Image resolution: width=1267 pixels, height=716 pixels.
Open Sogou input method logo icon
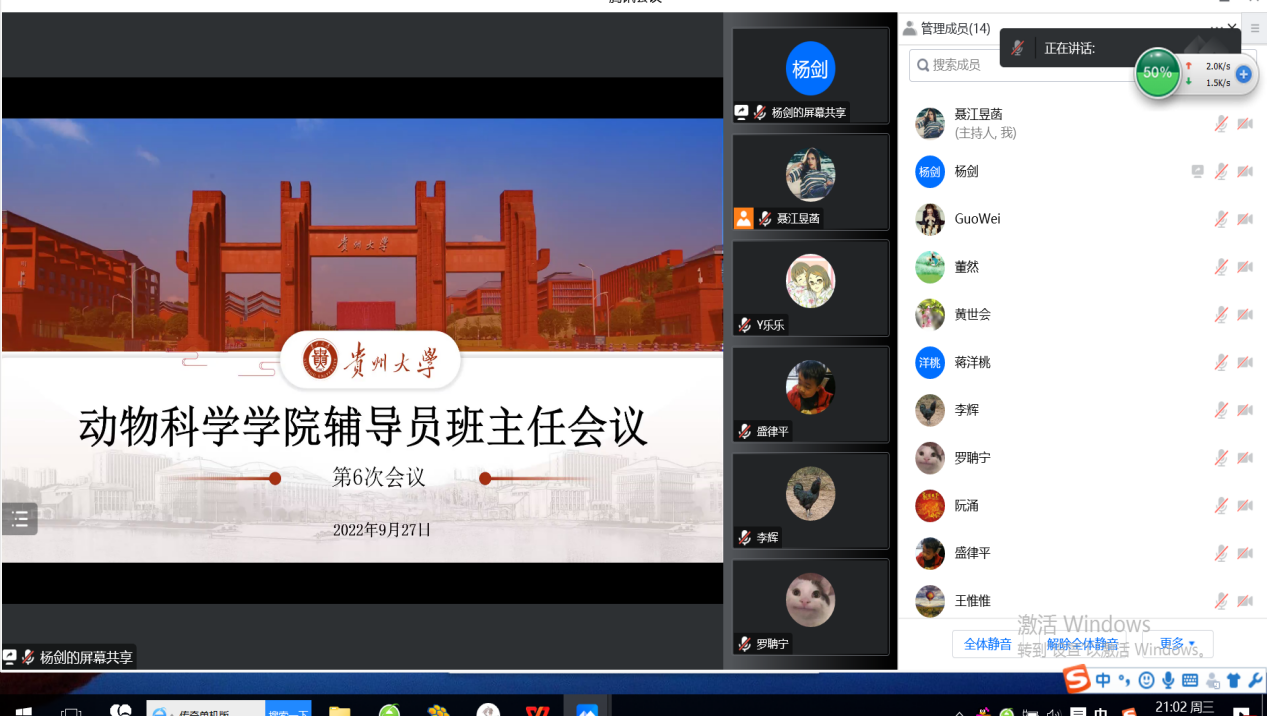point(1076,679)
